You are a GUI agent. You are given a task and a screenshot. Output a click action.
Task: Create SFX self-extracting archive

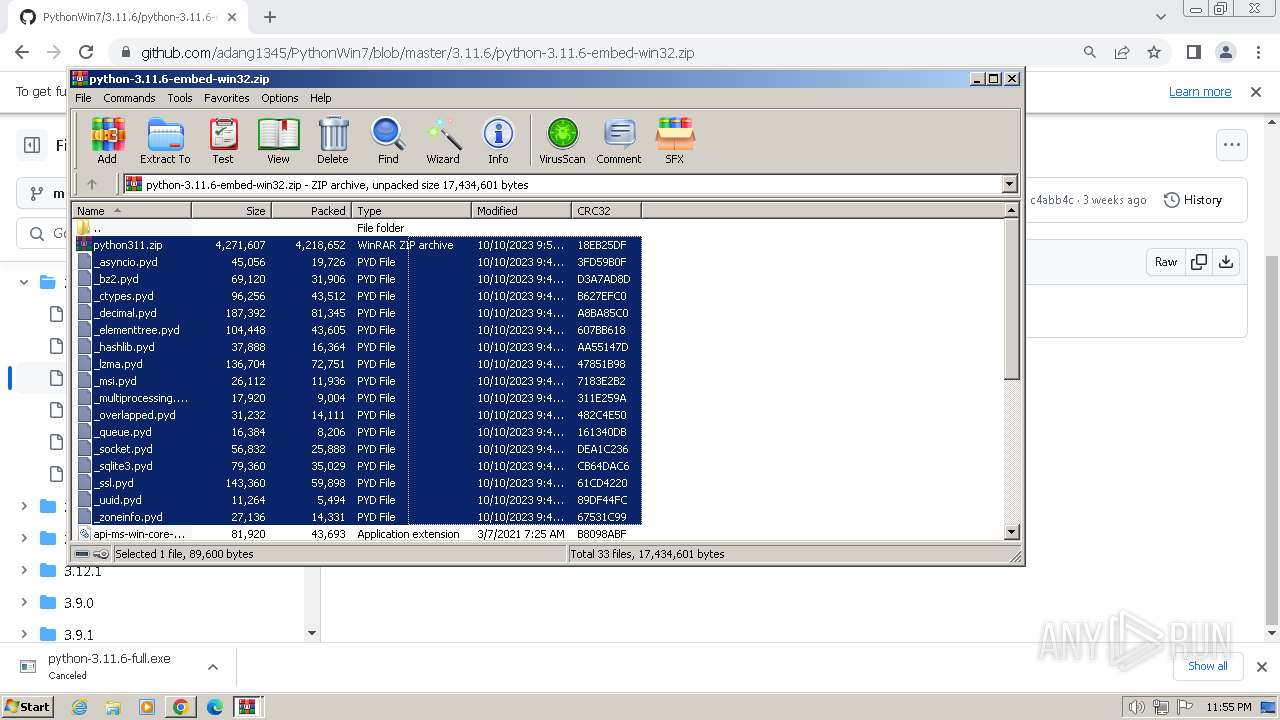675,140
